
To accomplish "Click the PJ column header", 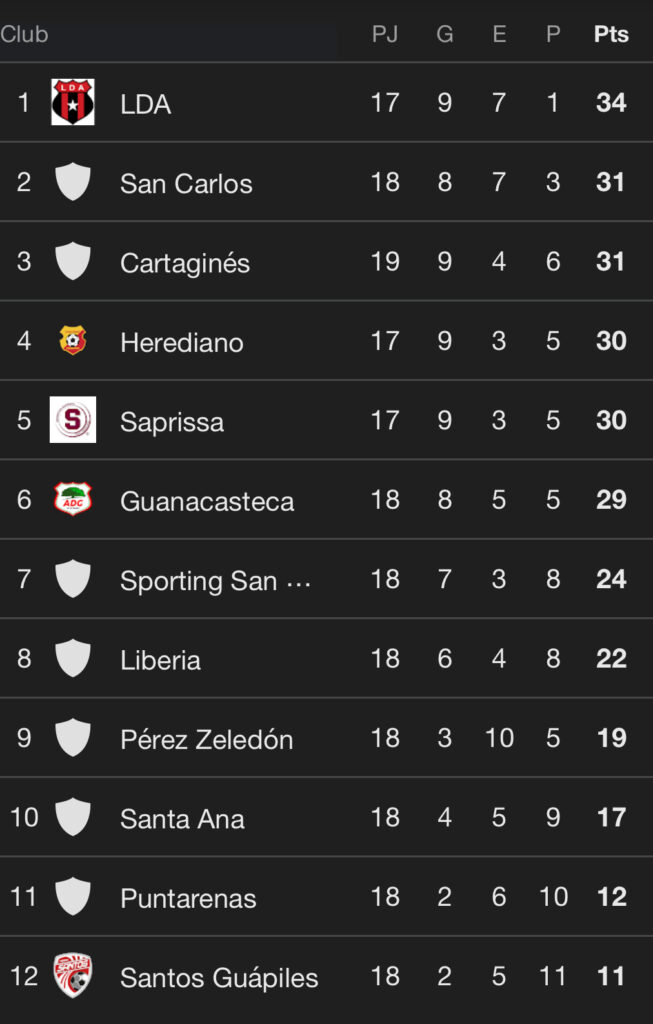I will click(385, 34).
